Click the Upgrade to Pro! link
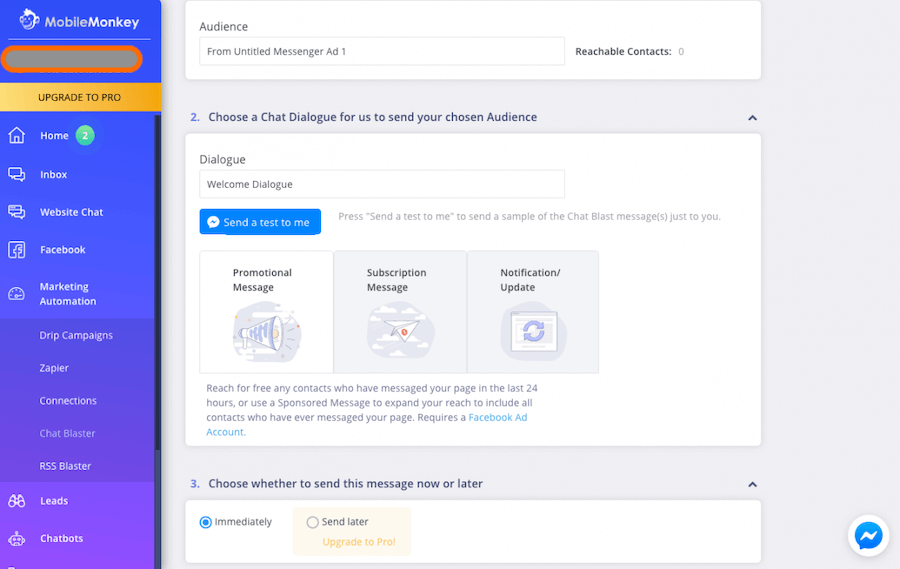This screenshot has height=569, width=900. click(359, 542)
